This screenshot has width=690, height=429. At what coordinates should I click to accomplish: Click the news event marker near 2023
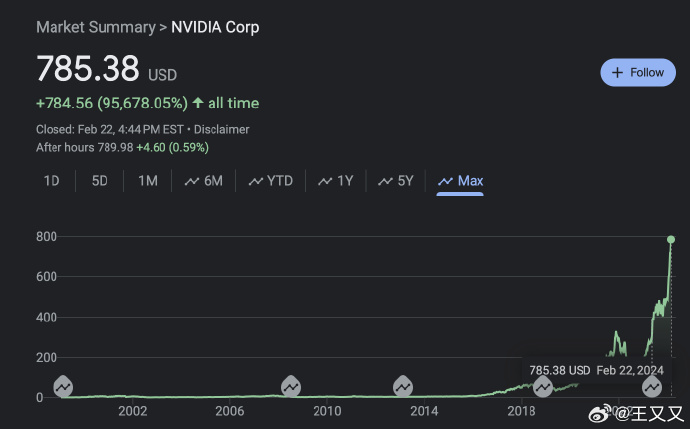[652, 386]
